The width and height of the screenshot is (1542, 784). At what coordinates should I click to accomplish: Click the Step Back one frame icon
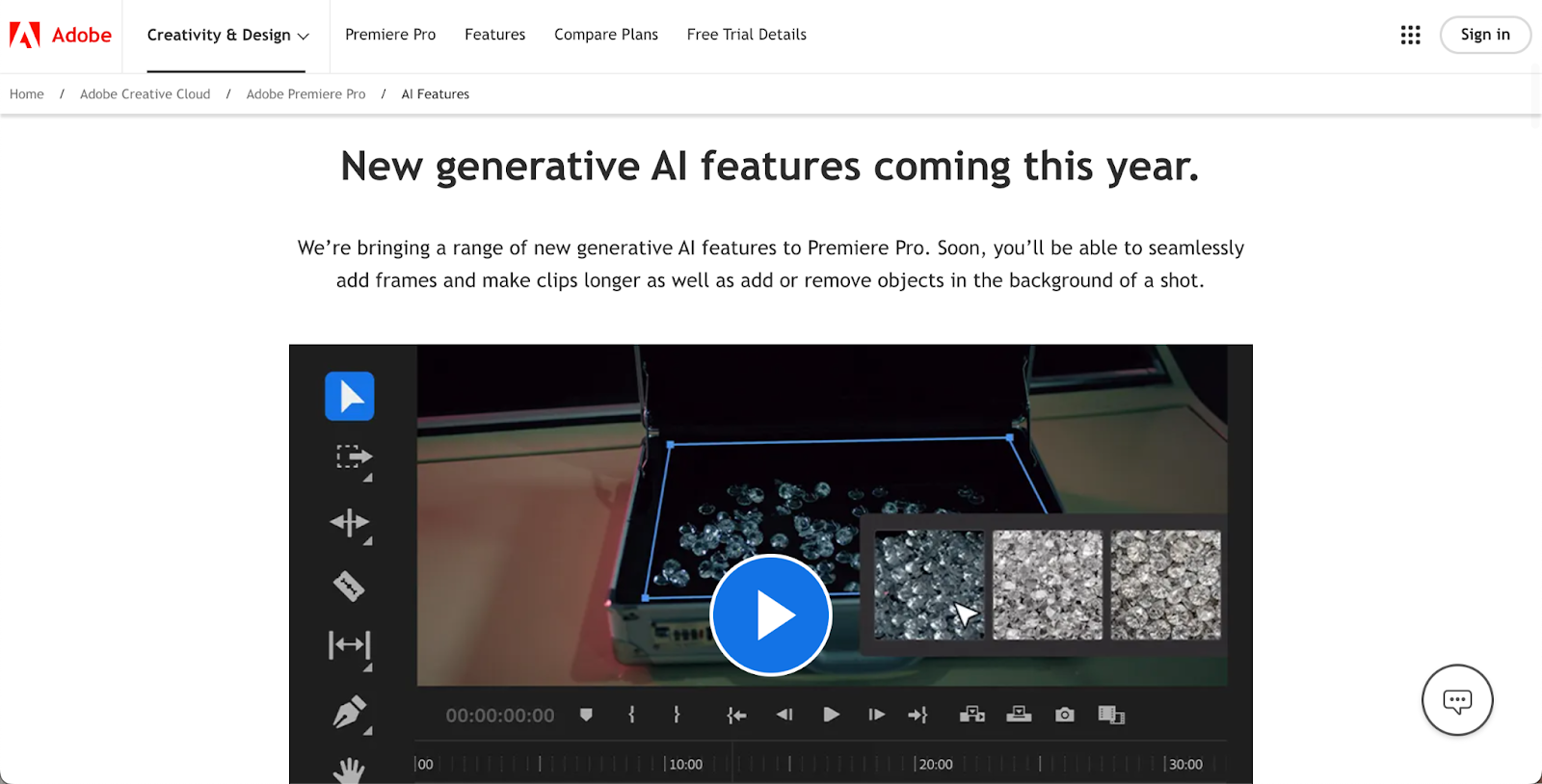[x=784, y=715]
